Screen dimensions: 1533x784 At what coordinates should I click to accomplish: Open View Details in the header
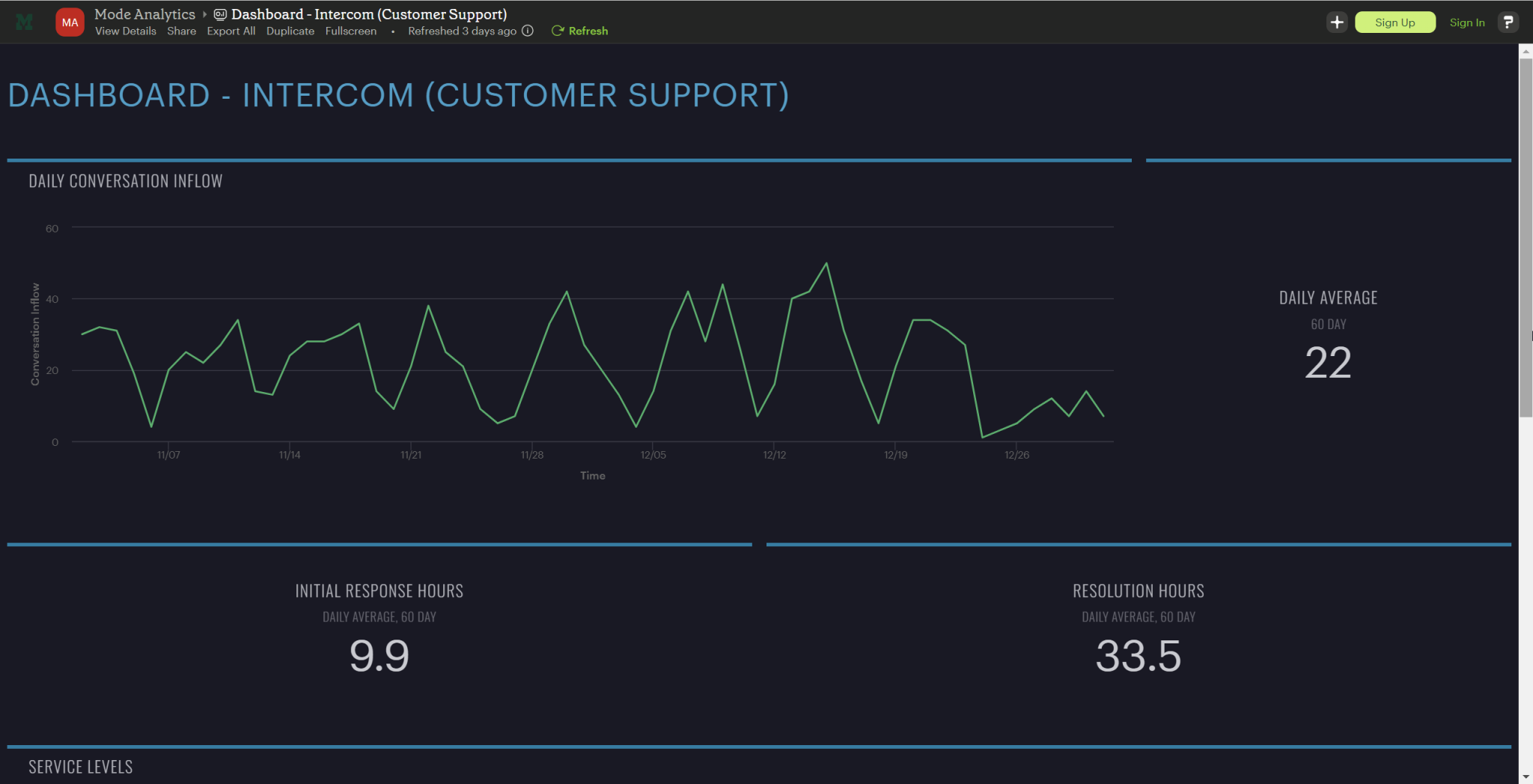coord(126,31)
